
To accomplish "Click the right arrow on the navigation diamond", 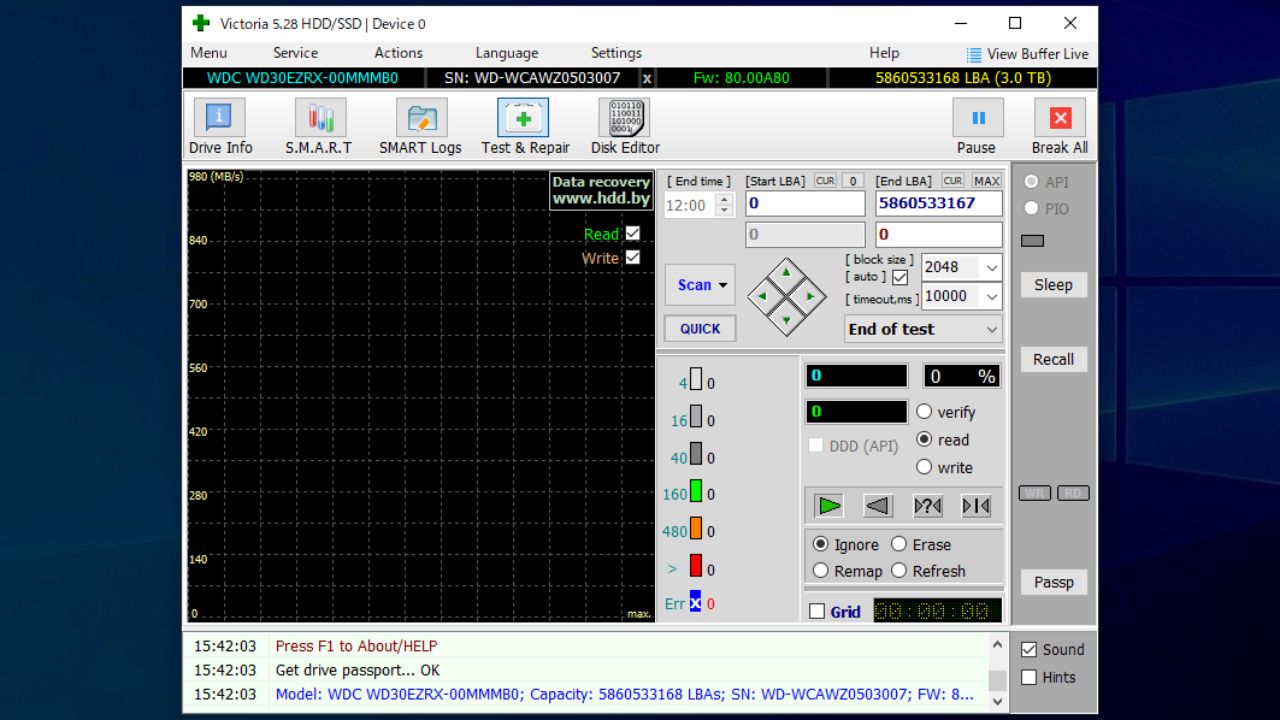I will point(812,296).
